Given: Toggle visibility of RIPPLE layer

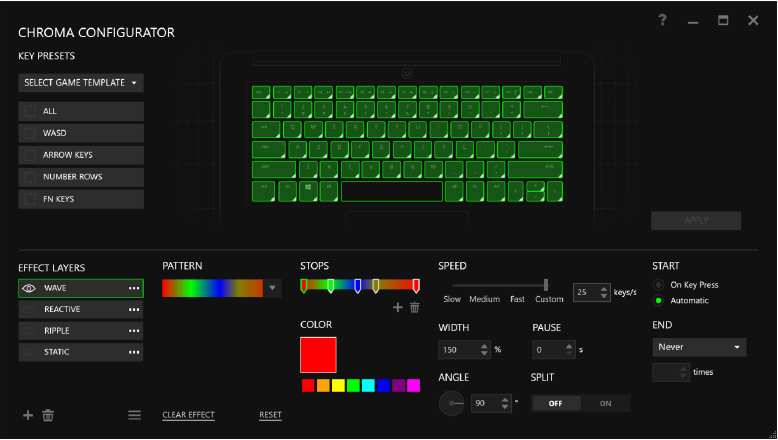Looking at the screenshot, I should pos(29,331).
